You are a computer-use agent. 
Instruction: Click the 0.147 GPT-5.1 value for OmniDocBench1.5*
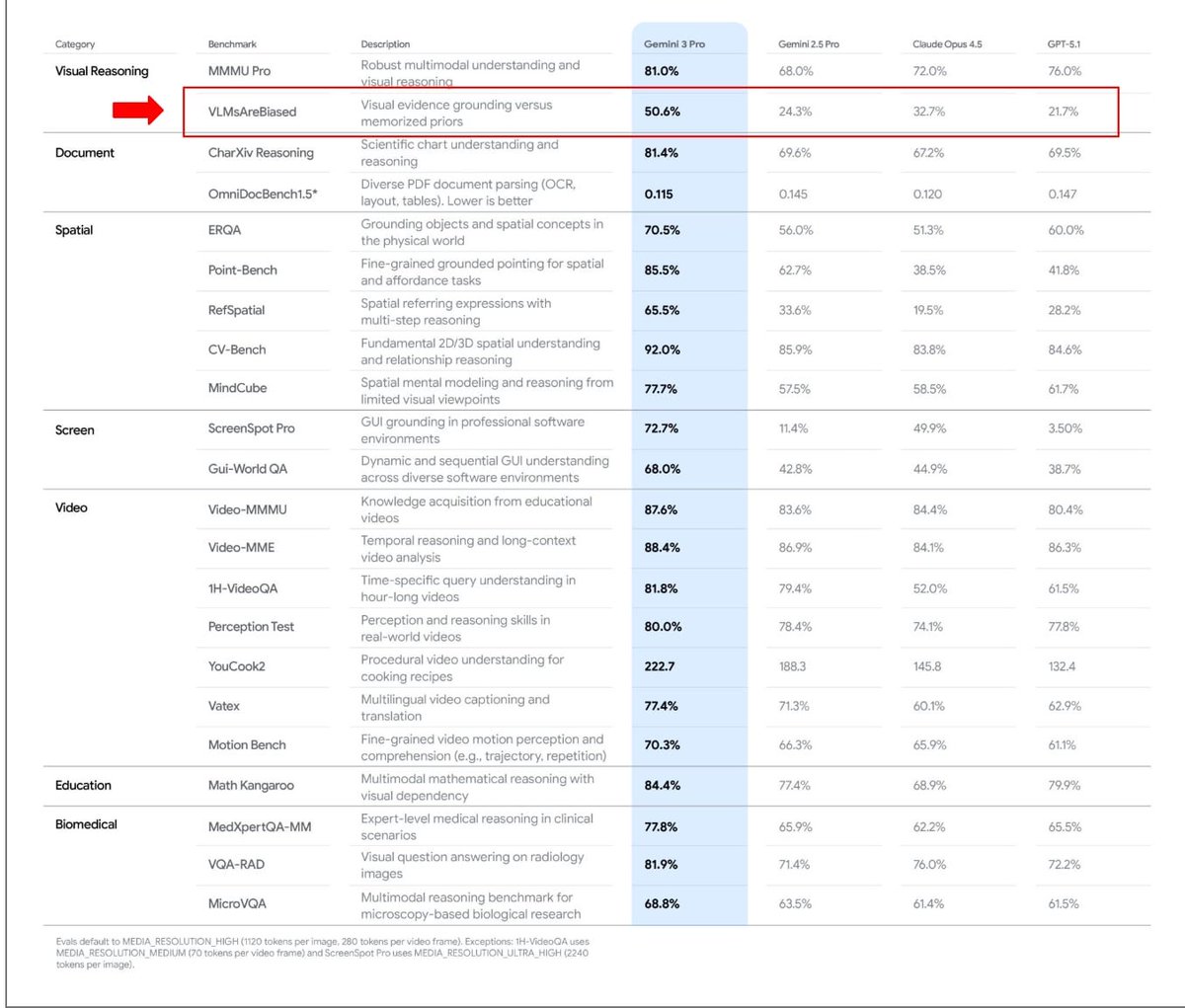1063,194
